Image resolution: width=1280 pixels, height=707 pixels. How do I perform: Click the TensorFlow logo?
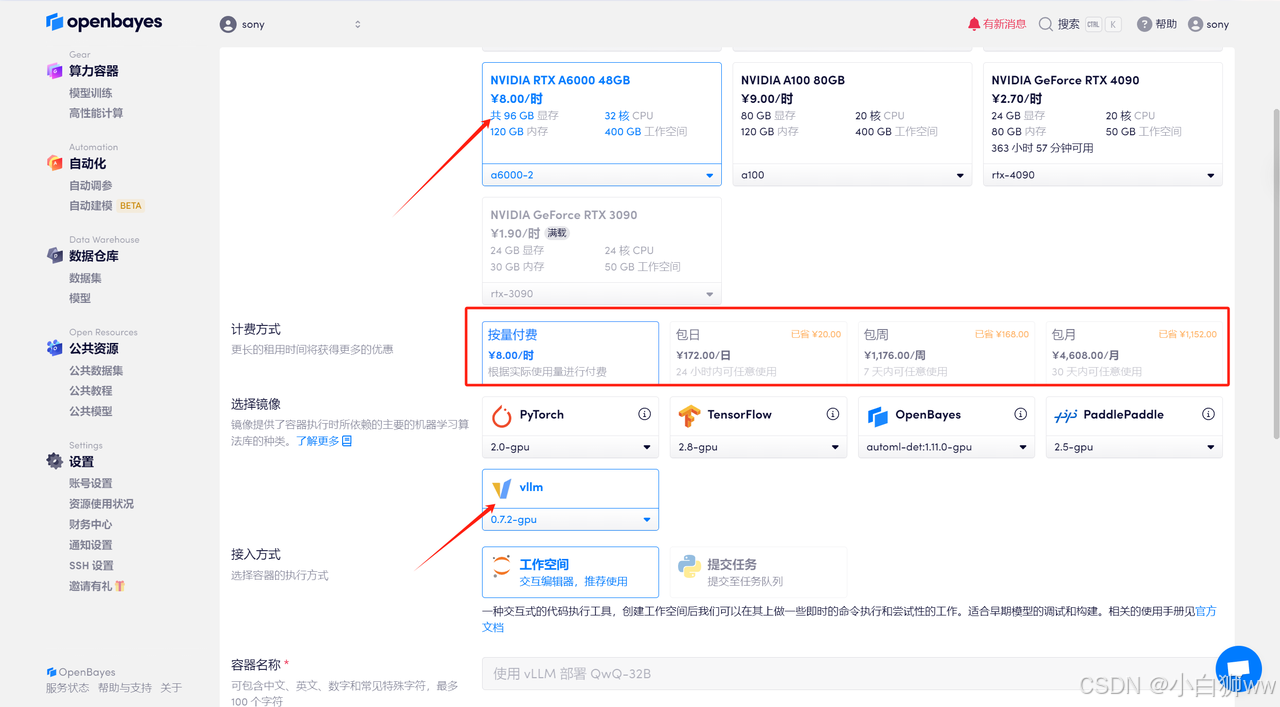coord(689,415)
